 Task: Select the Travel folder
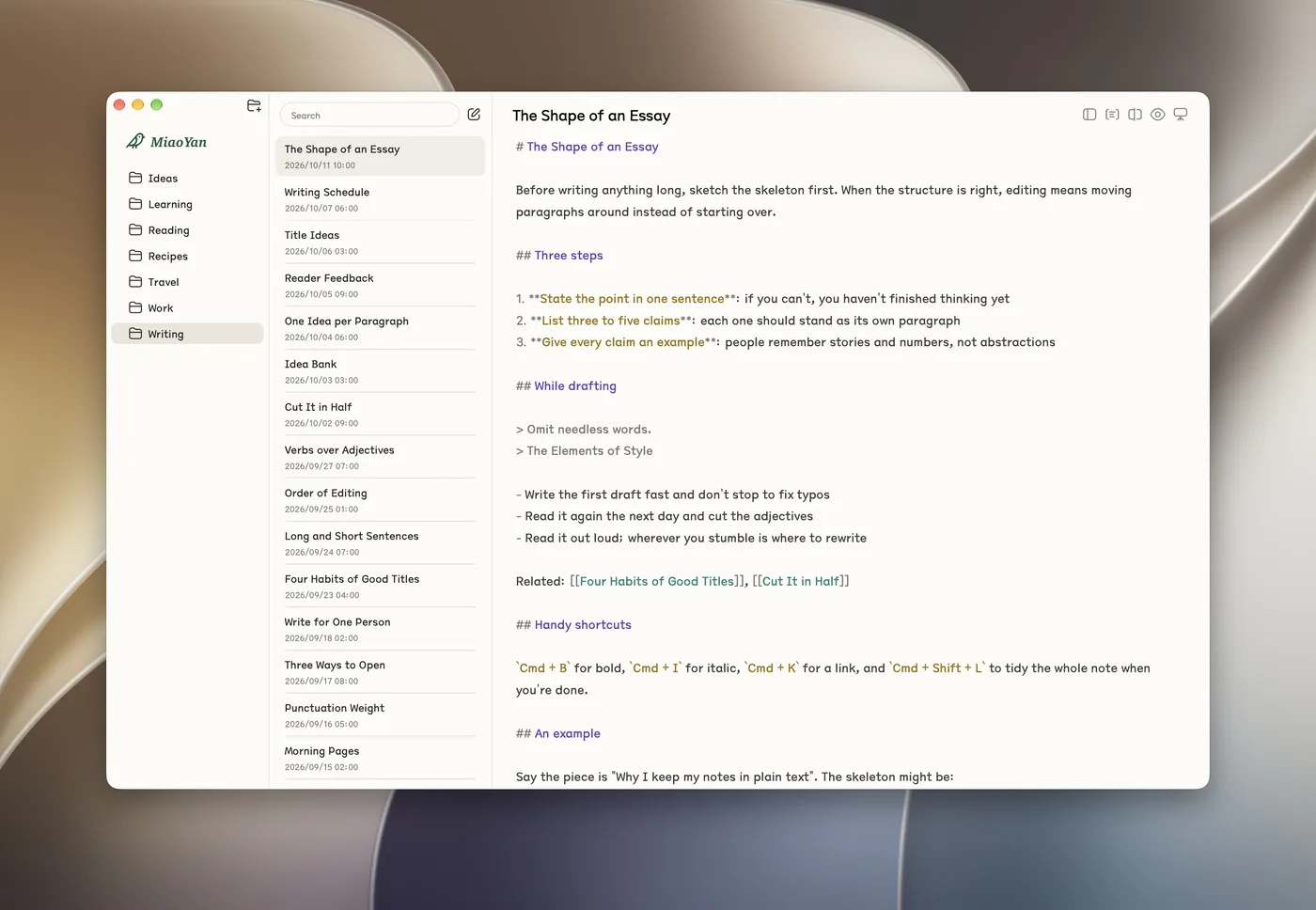point(187,282)
